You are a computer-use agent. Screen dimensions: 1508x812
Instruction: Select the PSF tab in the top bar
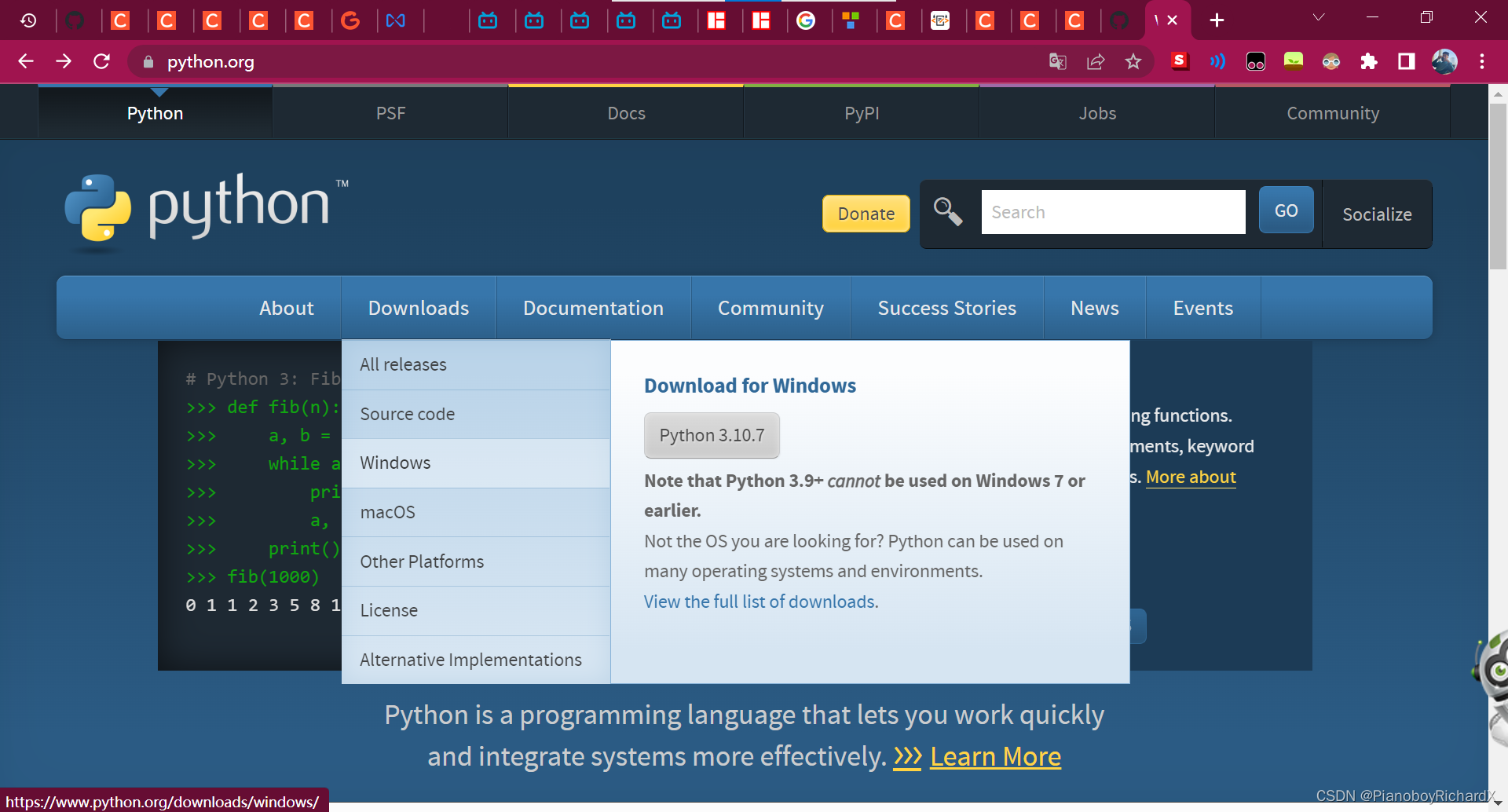tap(390, 113)
